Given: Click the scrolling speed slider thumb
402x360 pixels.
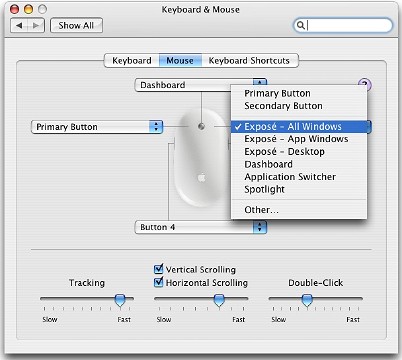Looking at the screenshot, I should pos(219,300).
